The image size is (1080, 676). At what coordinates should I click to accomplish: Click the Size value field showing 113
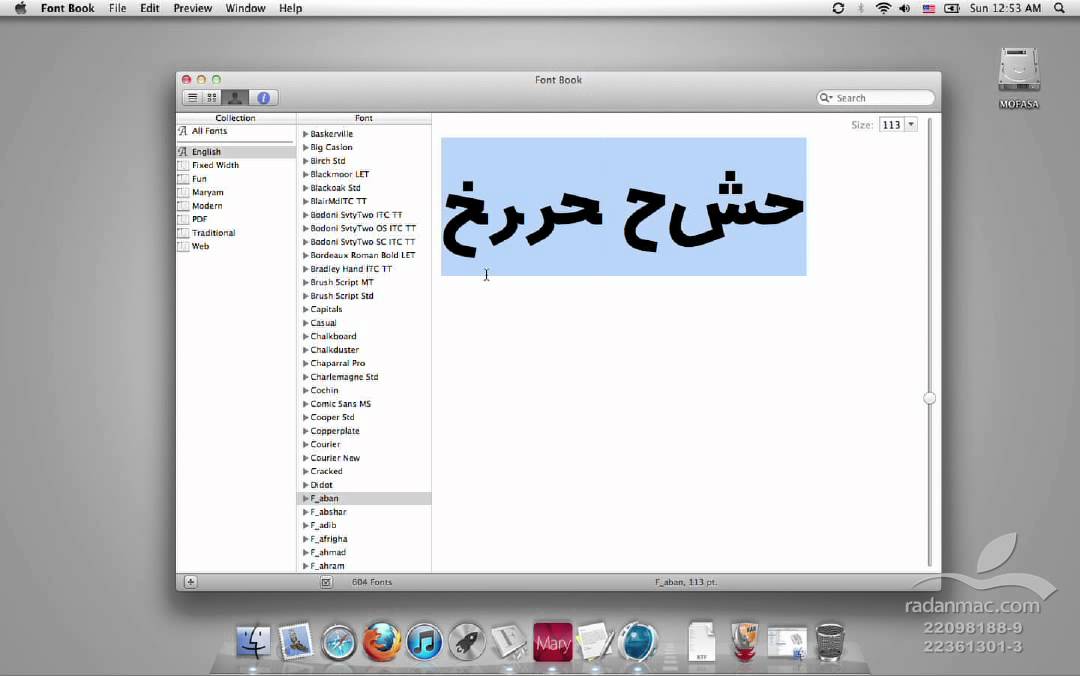[891, 125]
